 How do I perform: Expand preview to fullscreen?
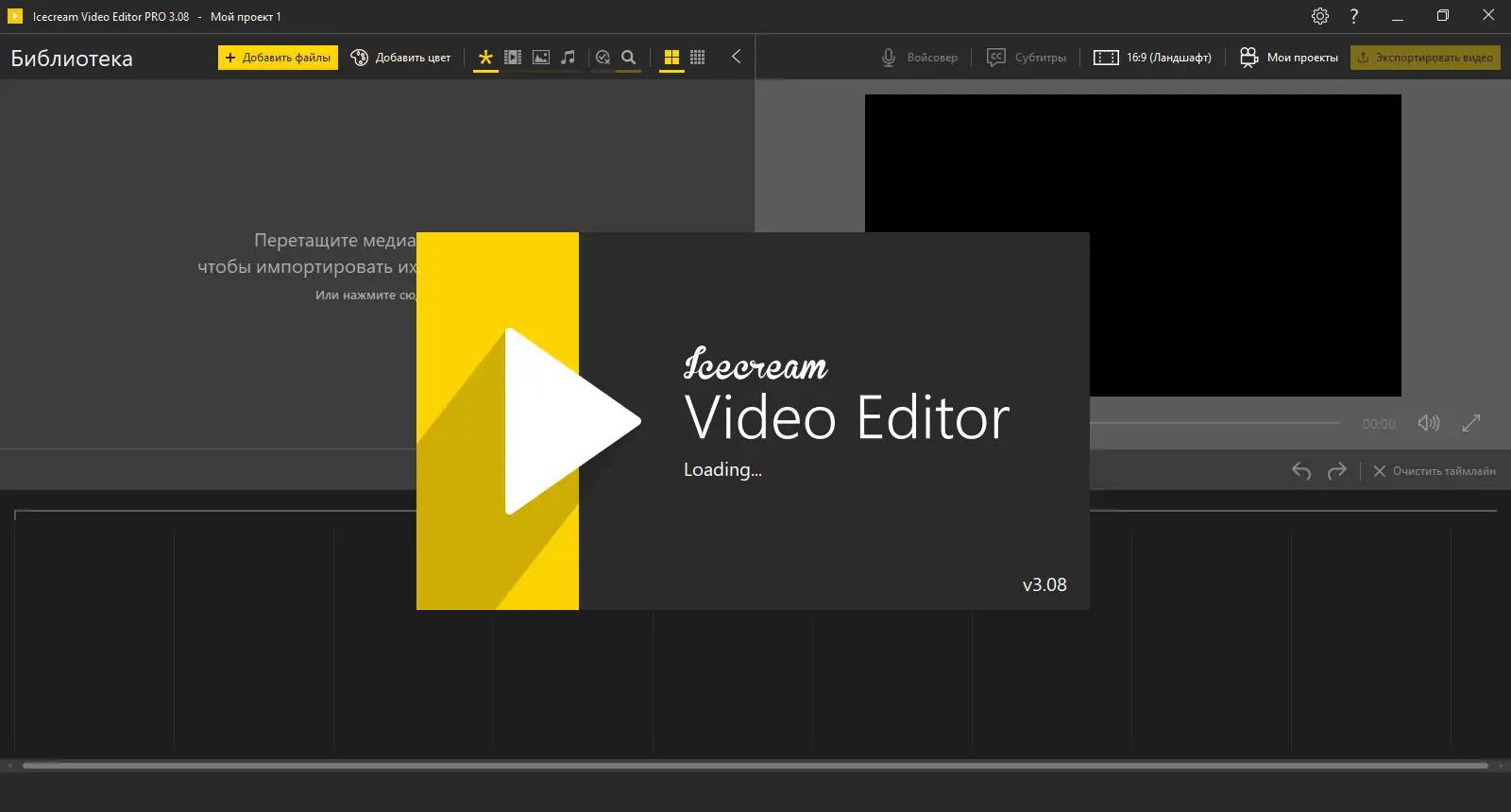(x=1471, y=423)
